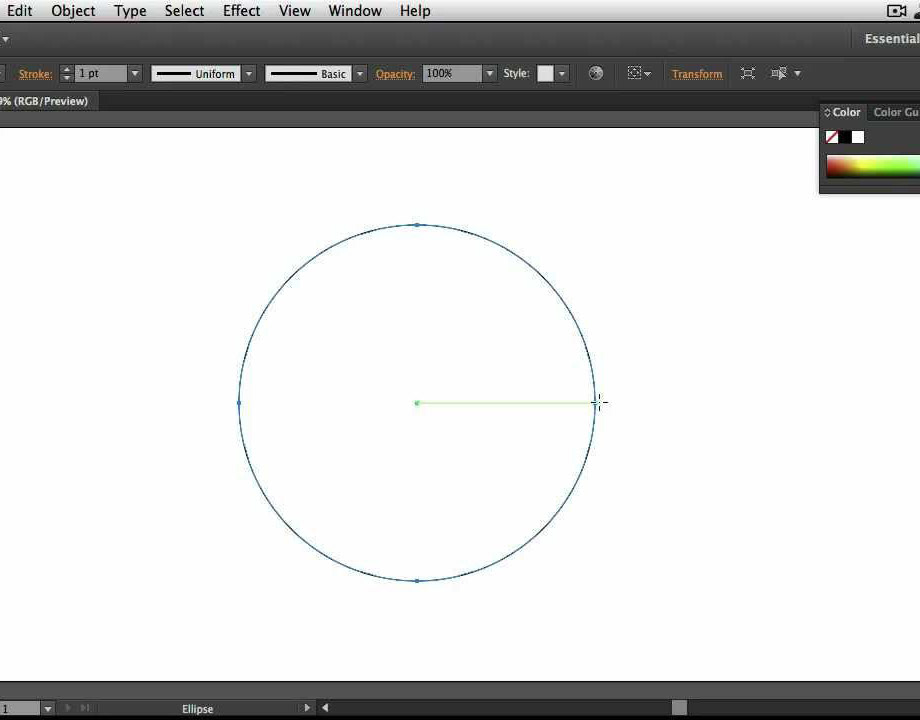Open the Select menu

pyautogui.click(x=184, y=11)
